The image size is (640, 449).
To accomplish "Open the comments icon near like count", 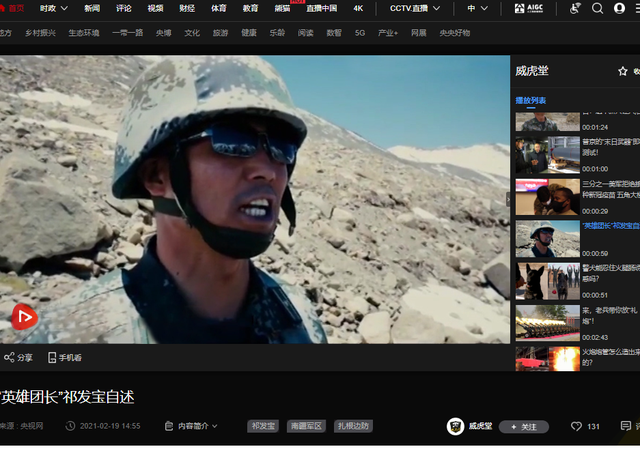I will point(625,426).
